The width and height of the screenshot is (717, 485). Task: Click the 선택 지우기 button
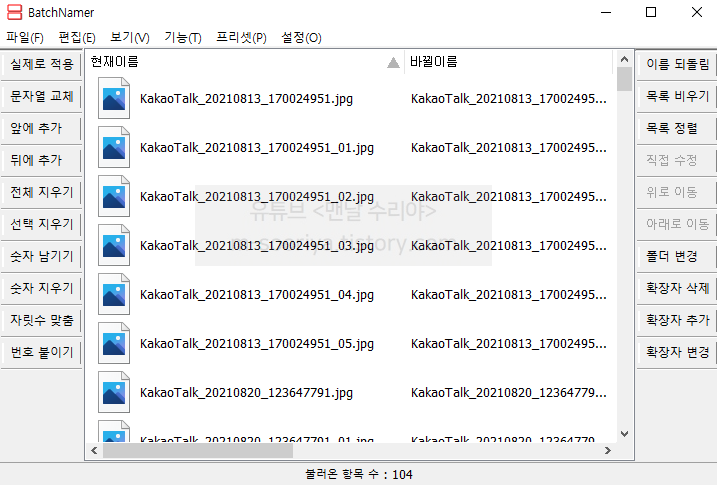[x=41, y=224]
